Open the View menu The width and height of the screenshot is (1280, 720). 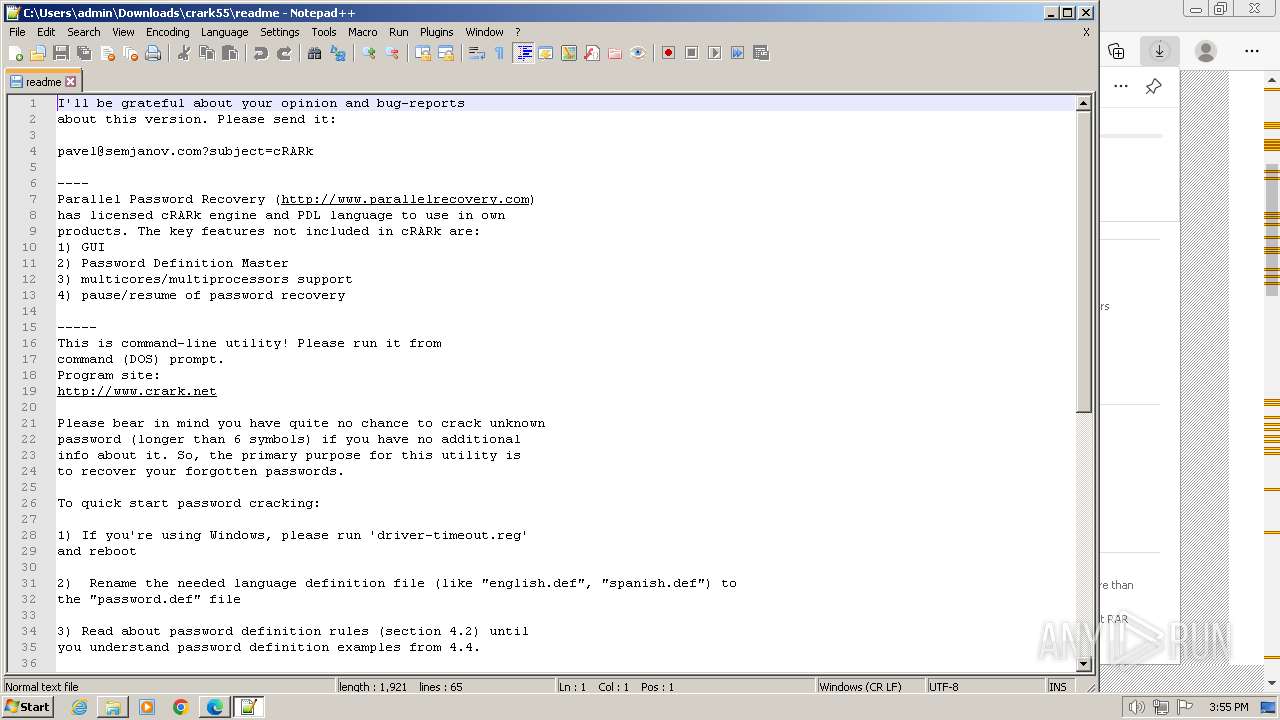[x=123, y=32]
